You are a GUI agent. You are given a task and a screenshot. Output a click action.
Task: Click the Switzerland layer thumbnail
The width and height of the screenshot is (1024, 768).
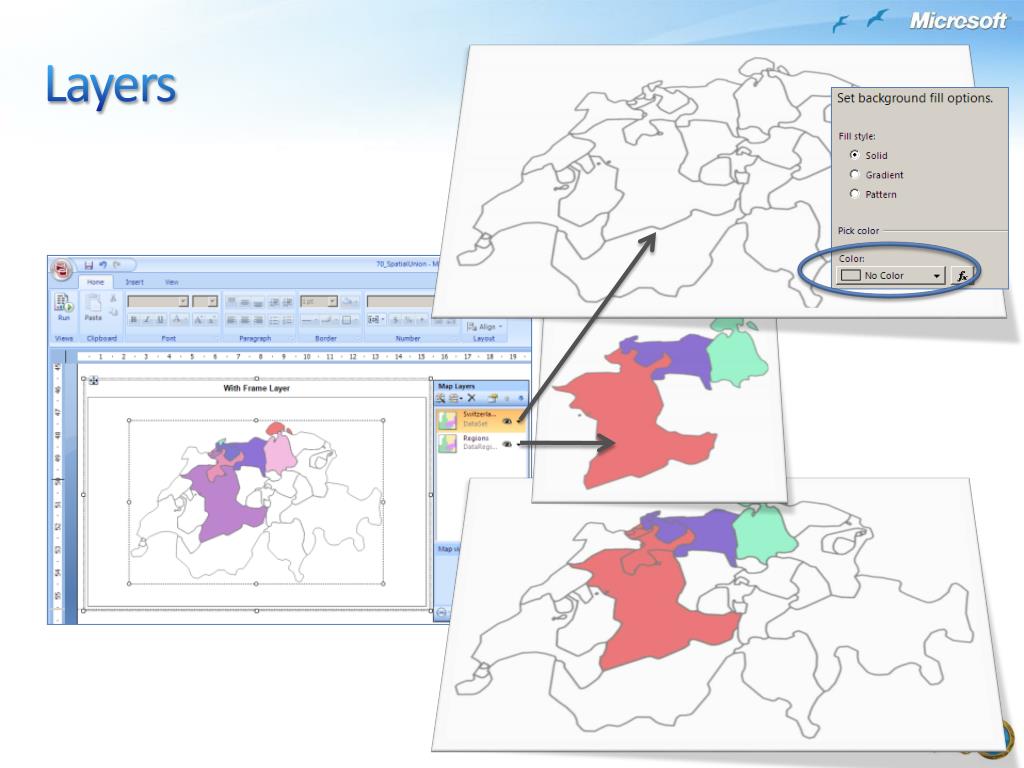pyautogui.click(x=447, y=421)
